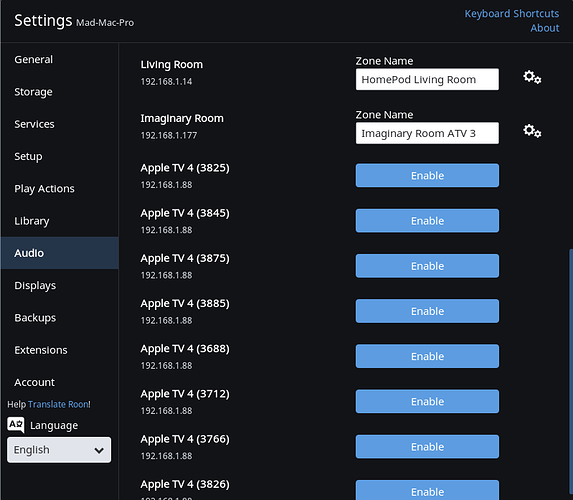The image size is (573, 500).
Task: Enable Apple TV 4 (3845)
Action: pos(427,221)
